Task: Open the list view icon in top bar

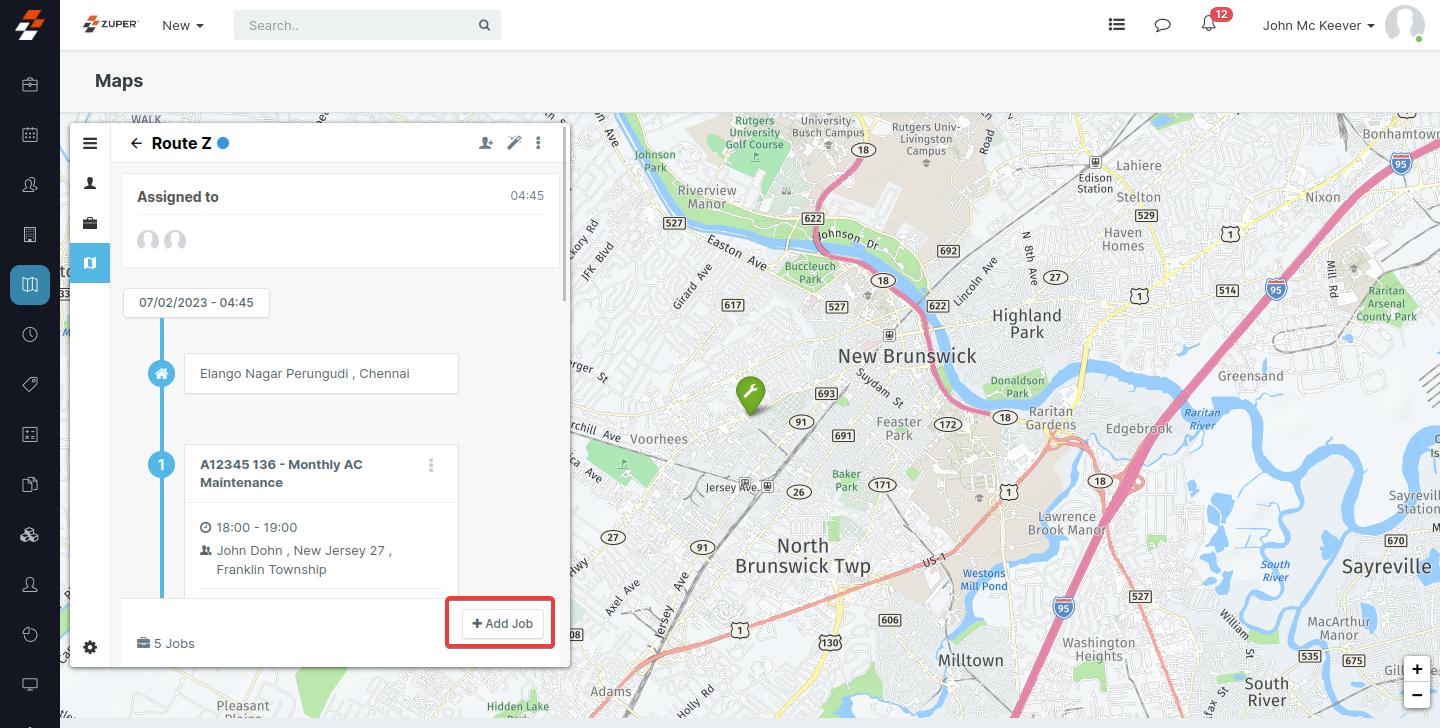Action: coord(1117,25)
